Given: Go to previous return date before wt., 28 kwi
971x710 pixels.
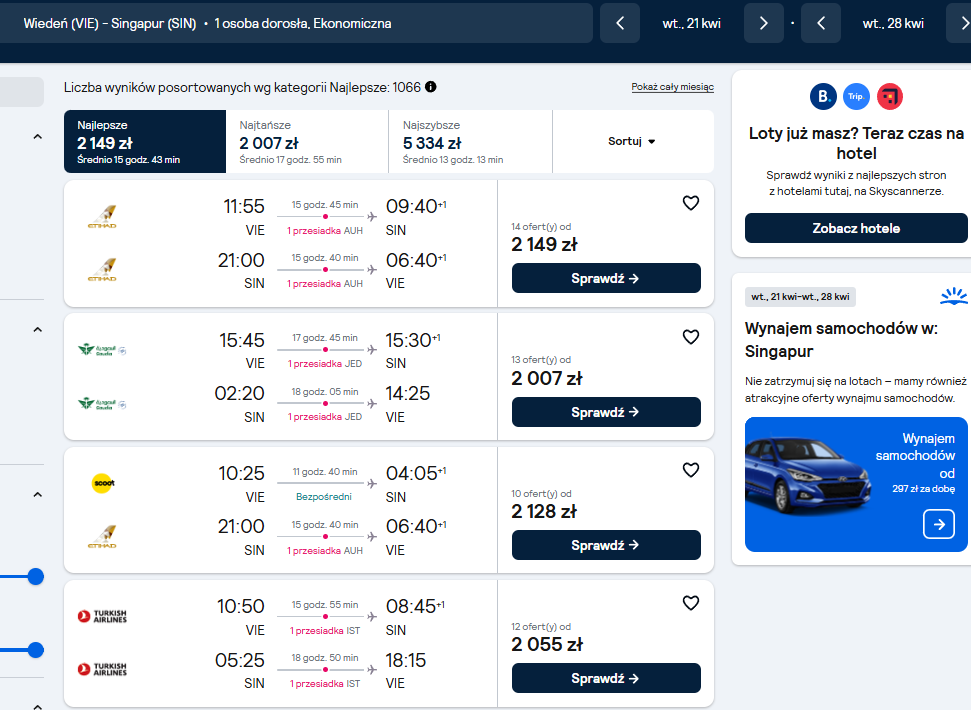Looking at the screenshot, I should tap(821, 24).
